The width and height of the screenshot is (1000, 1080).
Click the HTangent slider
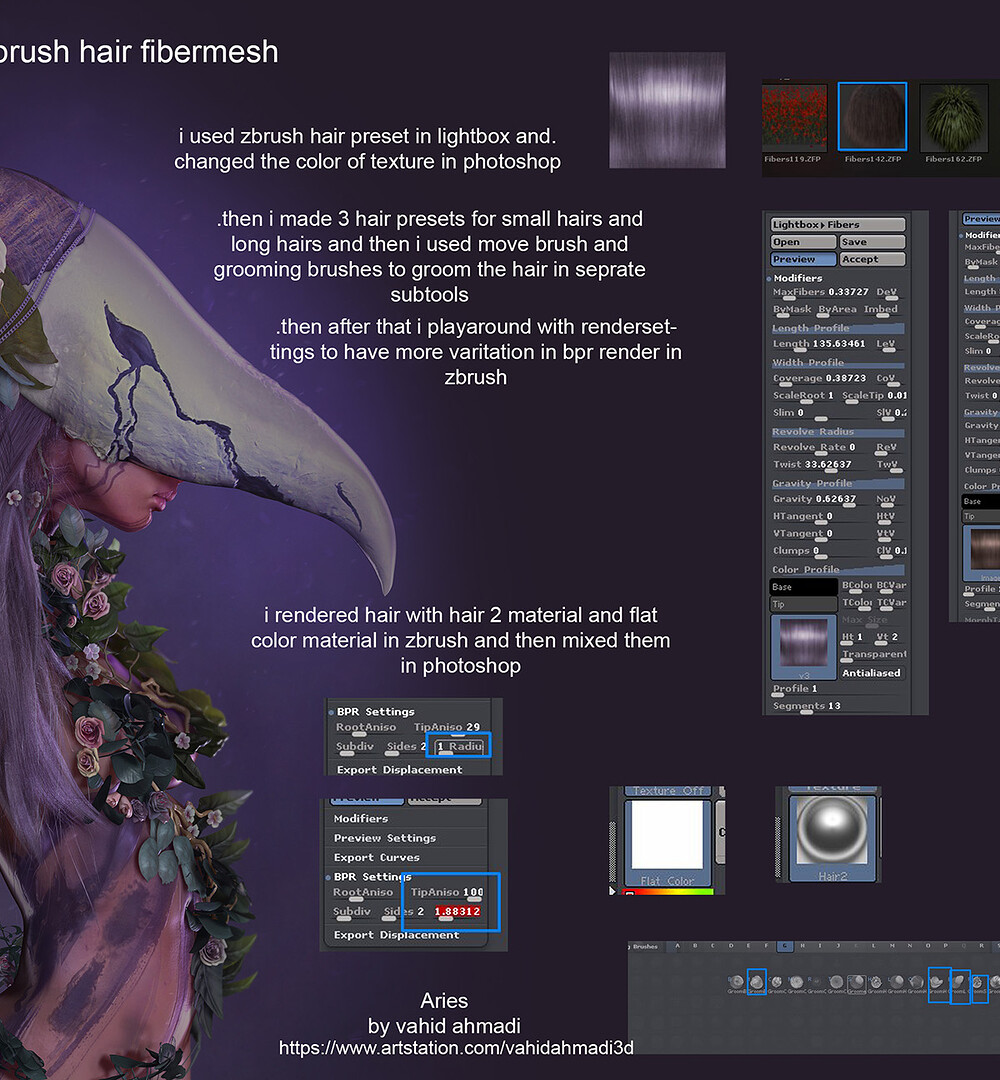[x=822, y=517]
